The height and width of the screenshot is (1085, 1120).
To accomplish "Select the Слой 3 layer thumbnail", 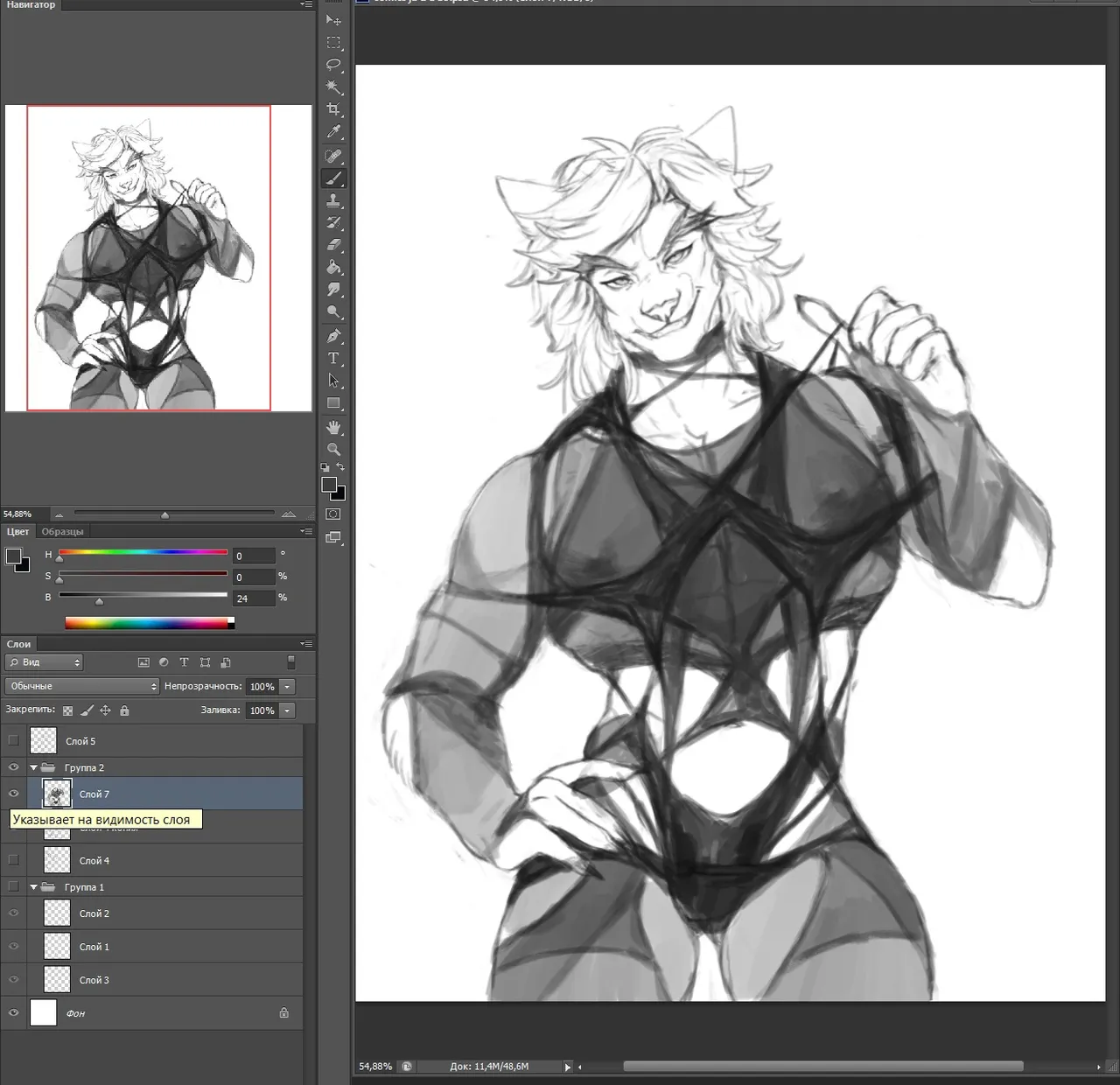I will (57, 980).
